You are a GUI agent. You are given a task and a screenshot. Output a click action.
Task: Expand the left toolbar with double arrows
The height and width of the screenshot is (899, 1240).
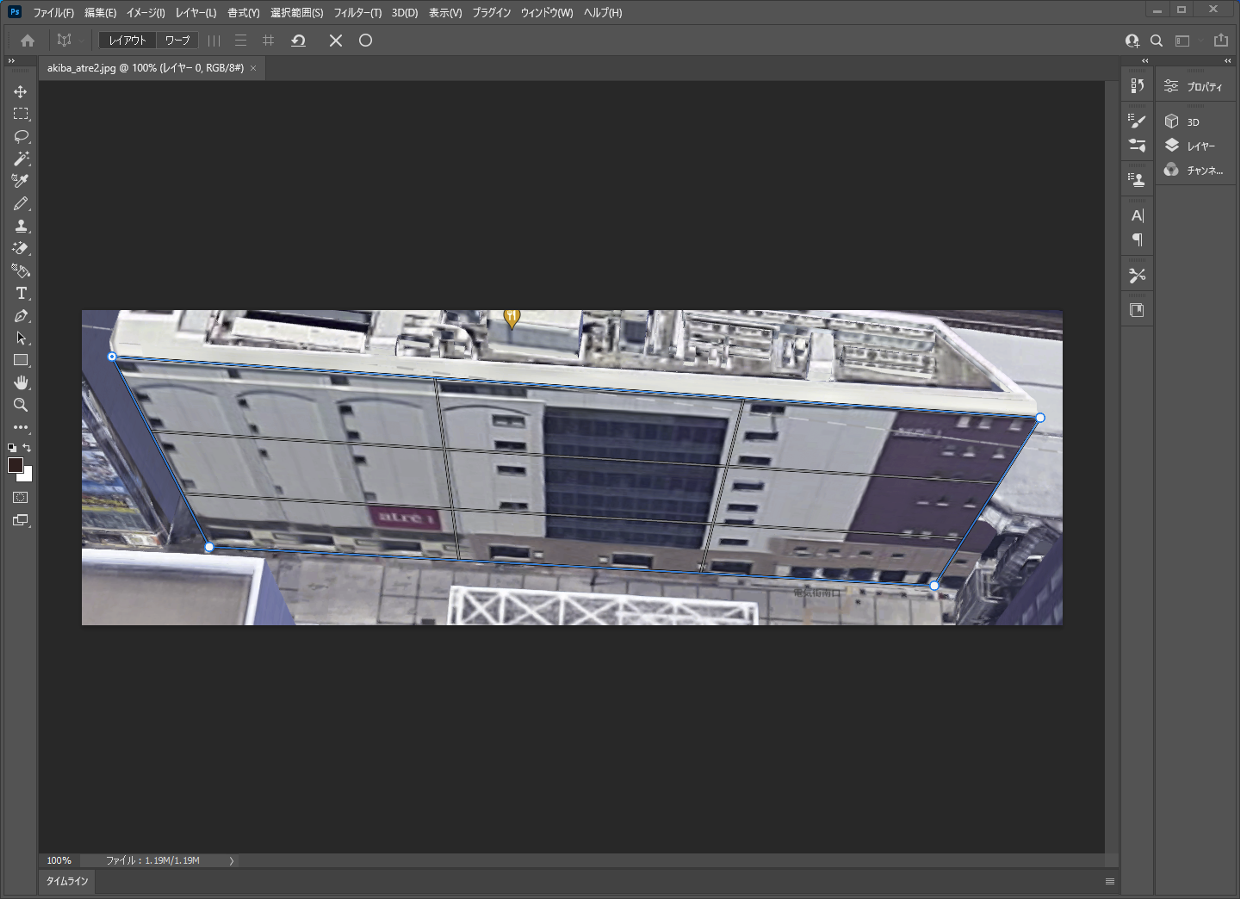[11, 62]
